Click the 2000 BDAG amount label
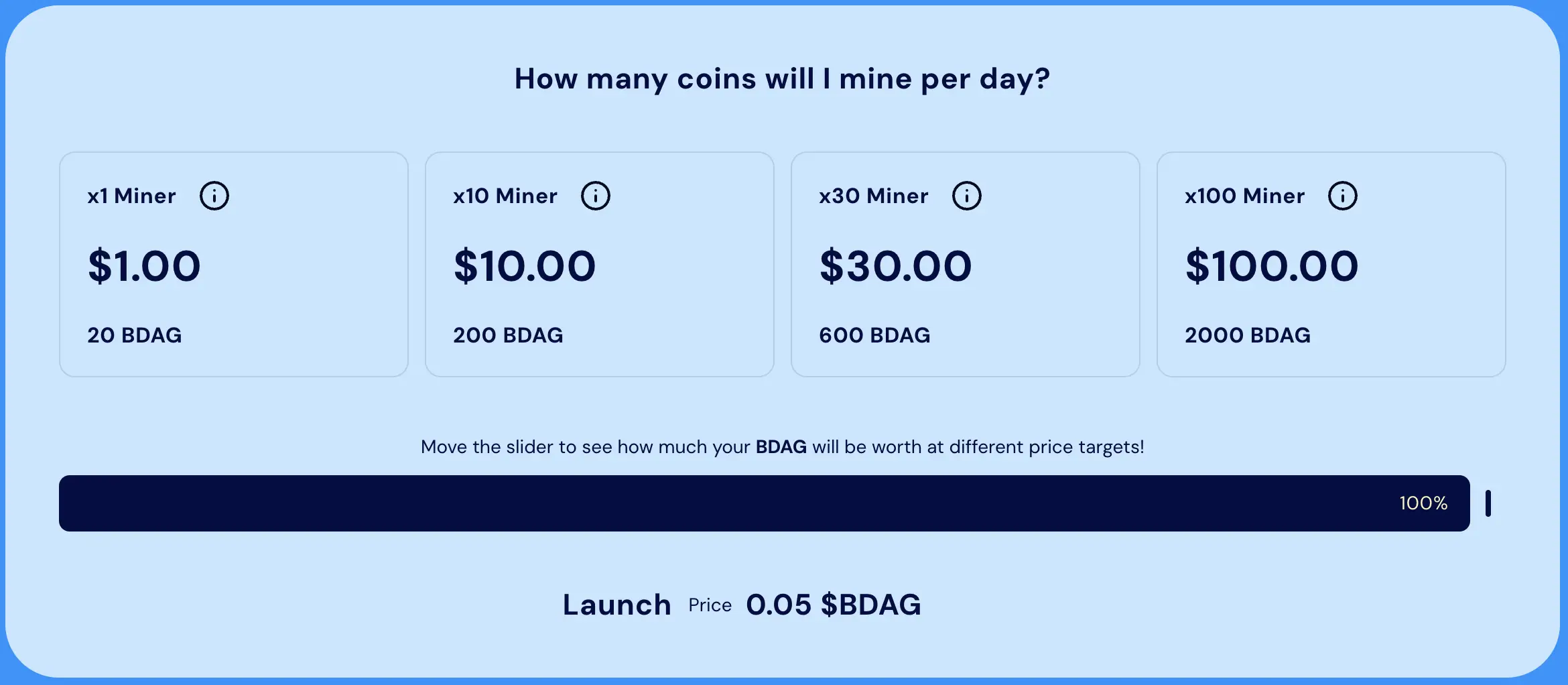This screenshot has height=685, width=1568. pos(1248,334)
